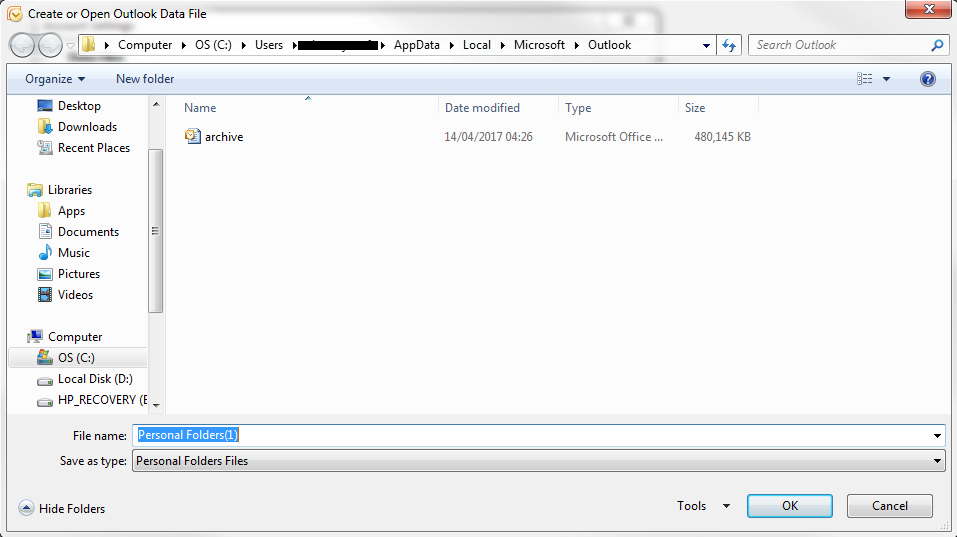Open the view options dropdown arrow
957x537 pixels.
(886, 79)
